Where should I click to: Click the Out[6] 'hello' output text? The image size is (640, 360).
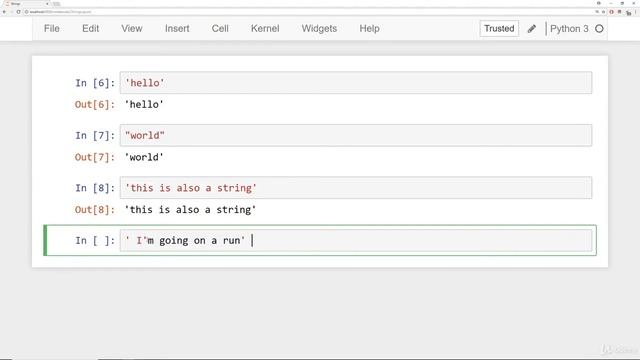pyautogui.click(x=144, y=104)
